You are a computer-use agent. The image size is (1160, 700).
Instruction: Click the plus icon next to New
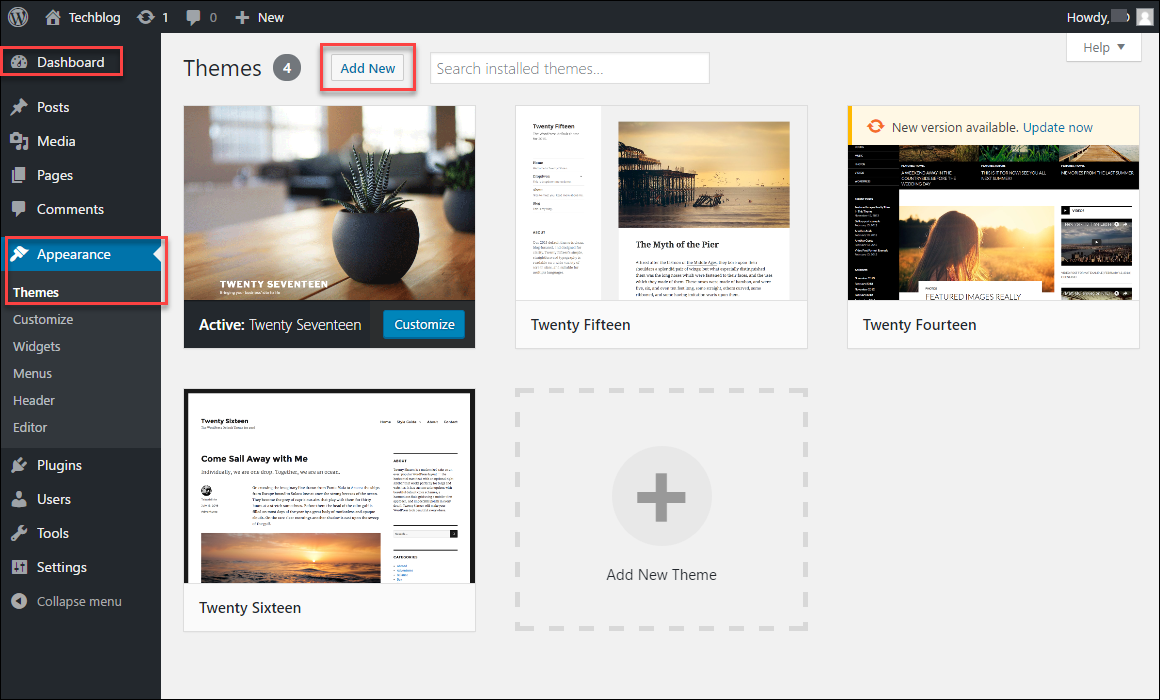click(x=242, y=17)
